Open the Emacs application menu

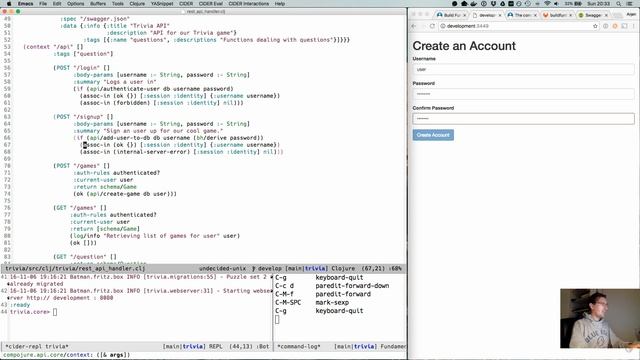(26, 4)
